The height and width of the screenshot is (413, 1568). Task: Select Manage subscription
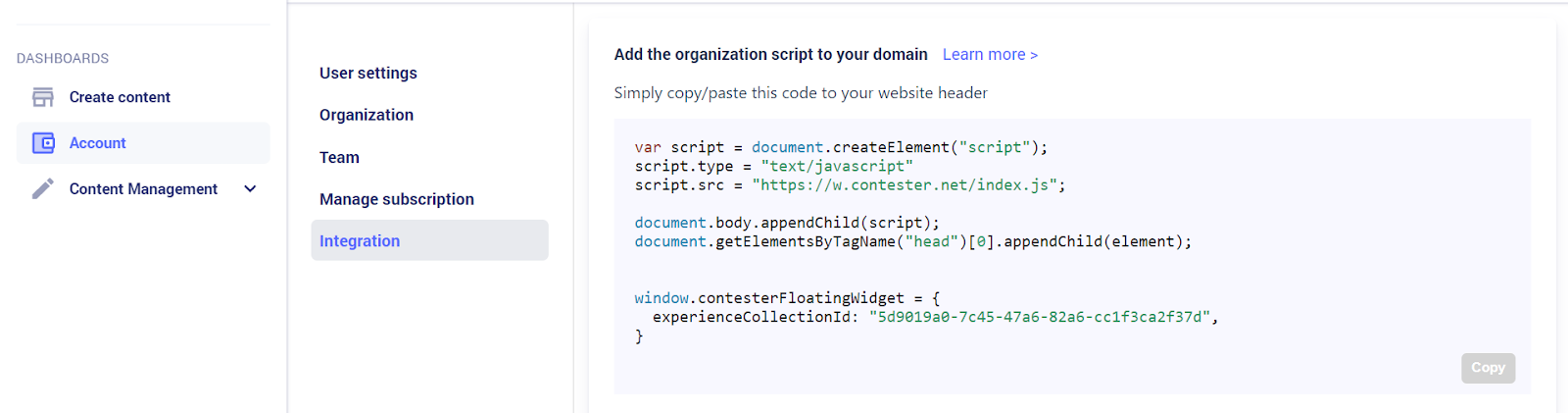(397, 199)
